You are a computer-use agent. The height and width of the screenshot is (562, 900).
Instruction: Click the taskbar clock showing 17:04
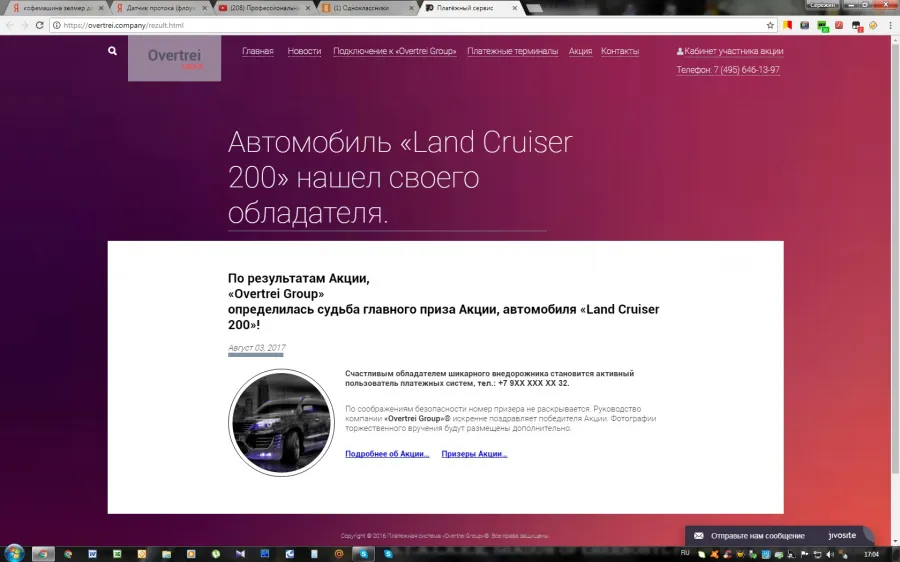(872, 554)
